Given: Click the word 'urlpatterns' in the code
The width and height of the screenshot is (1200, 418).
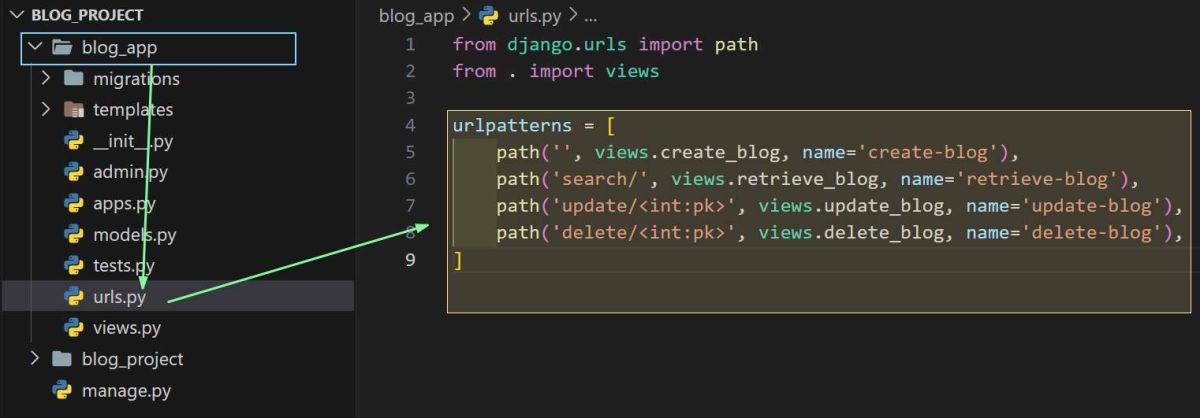Looking at the screenshot, I should [x=512, y=125].
